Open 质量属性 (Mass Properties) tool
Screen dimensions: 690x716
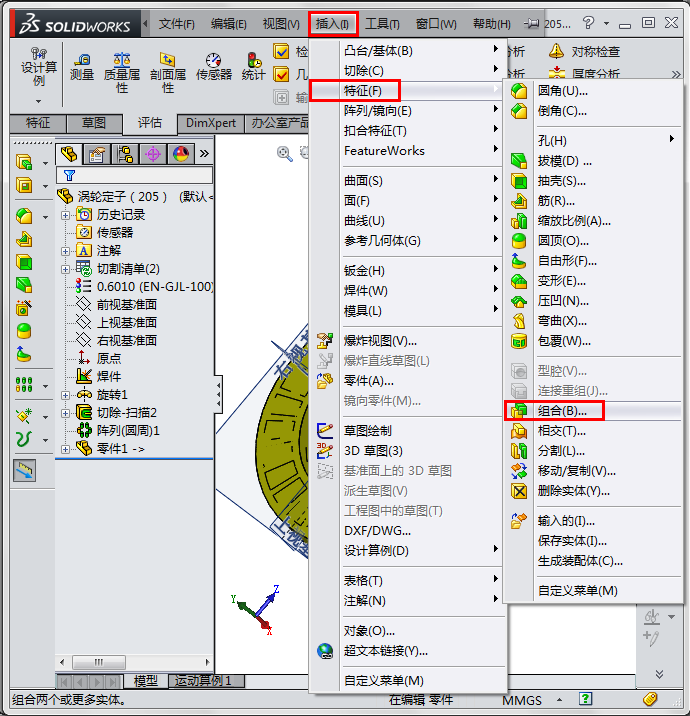[x=122, y=72]
